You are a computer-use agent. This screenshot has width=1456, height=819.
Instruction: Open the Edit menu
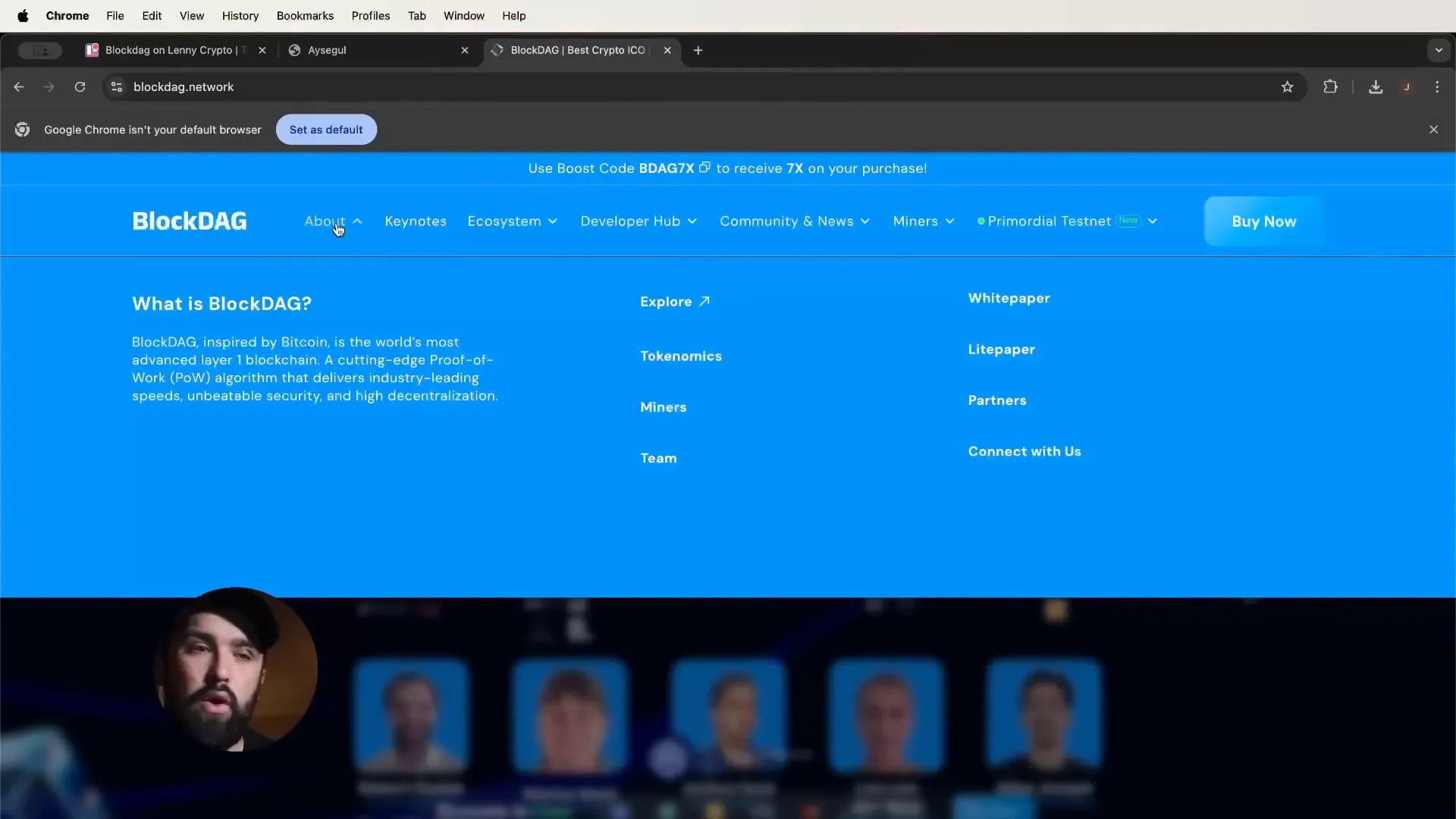pyautogui.click(x=152, y=16)
